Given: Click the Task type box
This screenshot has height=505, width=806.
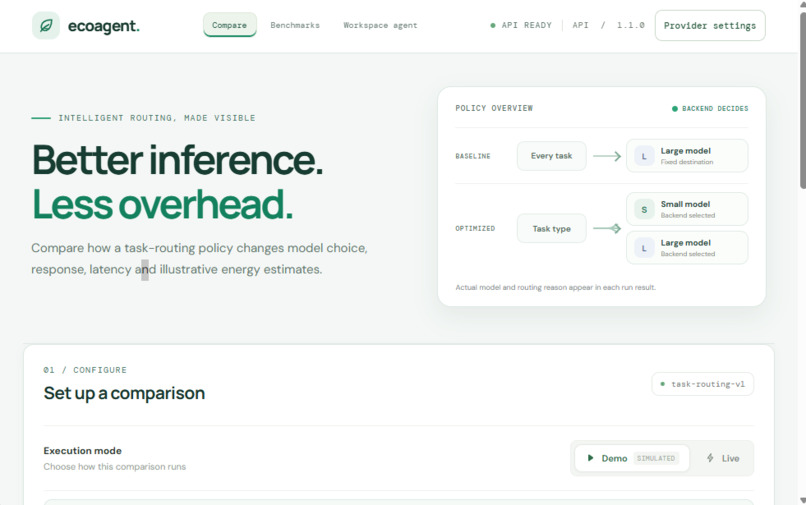Looking at the screenshot, I should [x=552, y=228].
